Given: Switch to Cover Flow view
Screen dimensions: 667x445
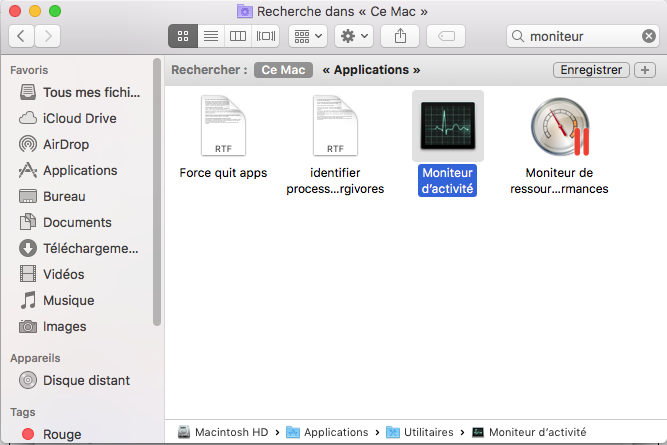Looking at the screenshot, I should click(265, 36).
